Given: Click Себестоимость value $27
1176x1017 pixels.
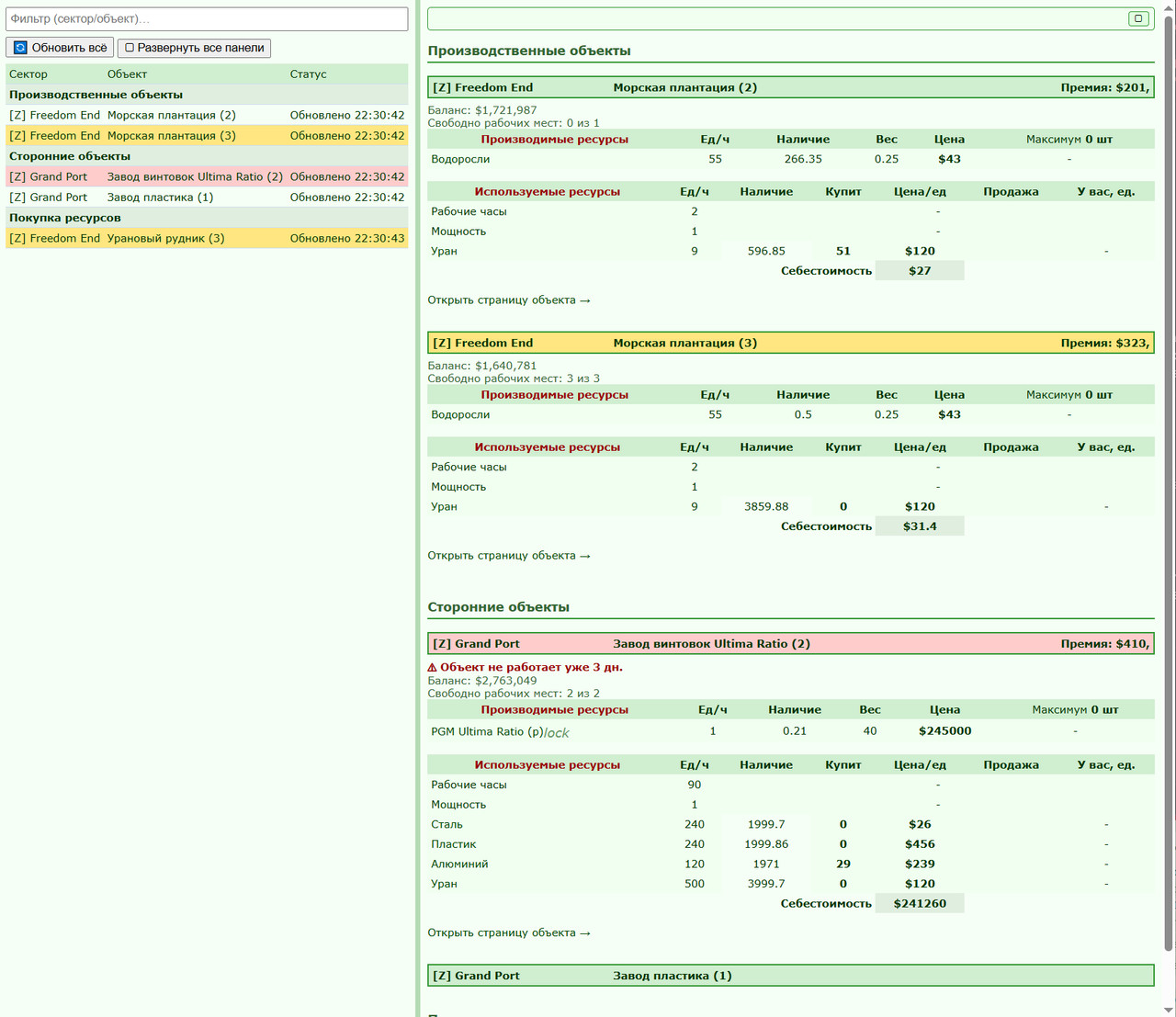Looking at the screenshot, I should pyautogui.click(x=920, y=271).
